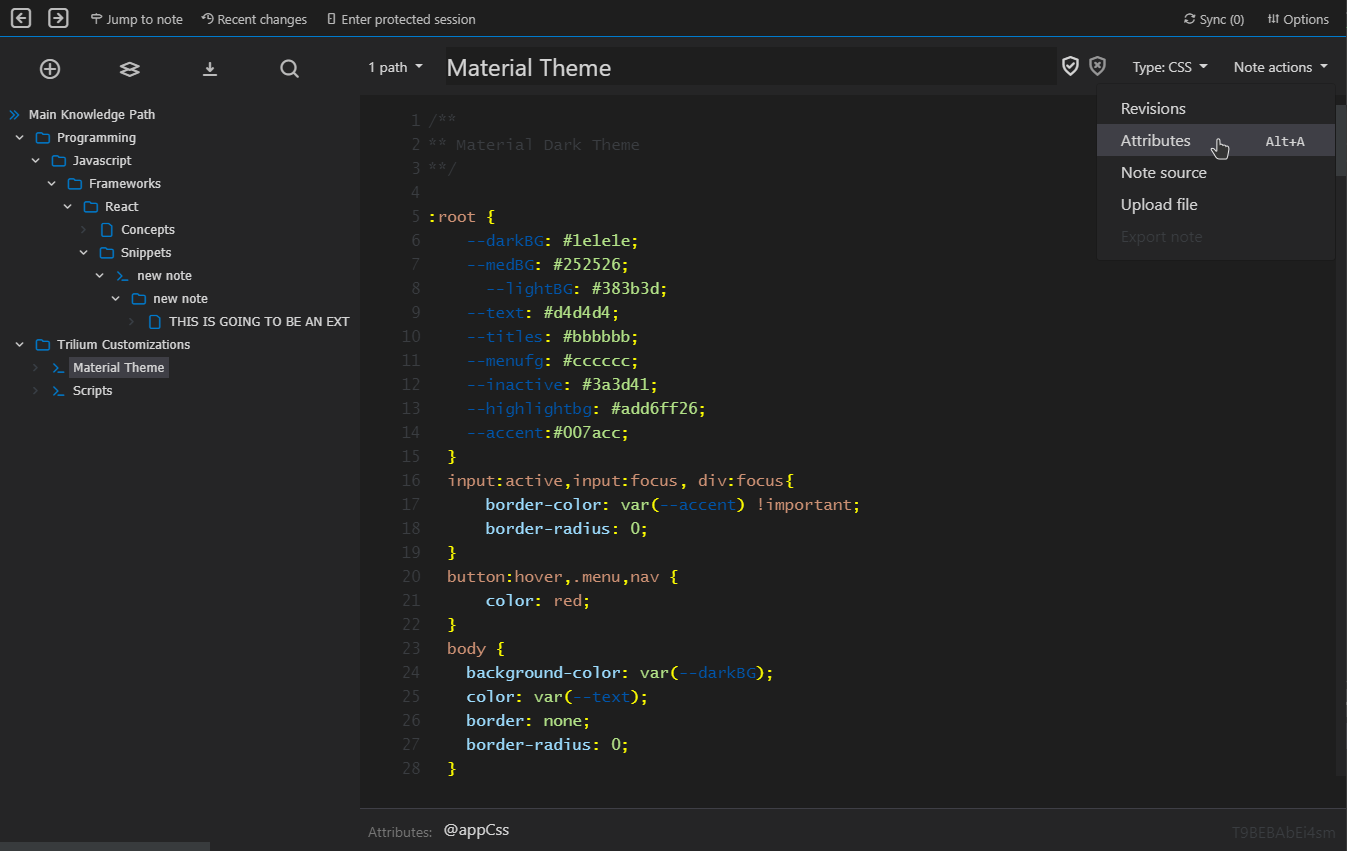Image resolution: width=1347 pixels, height=851 pixels.
Task: Collapse the Frameworks folder
Action: pos(52,184)
